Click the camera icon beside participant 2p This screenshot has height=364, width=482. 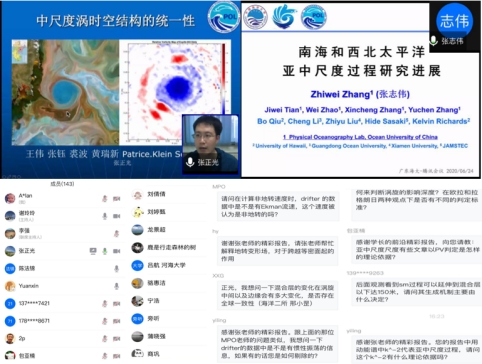pyautogui.click(x=116, y=339)
